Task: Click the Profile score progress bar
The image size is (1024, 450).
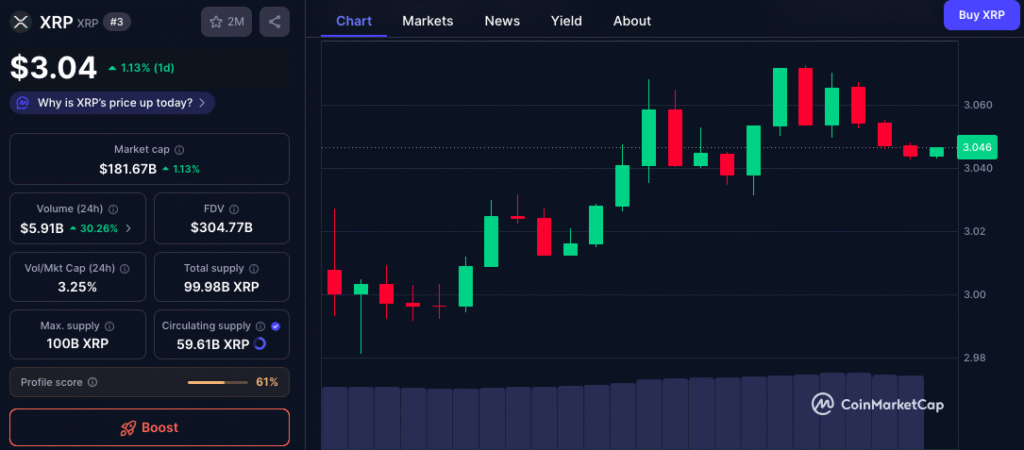Action: tap(217, 382)
